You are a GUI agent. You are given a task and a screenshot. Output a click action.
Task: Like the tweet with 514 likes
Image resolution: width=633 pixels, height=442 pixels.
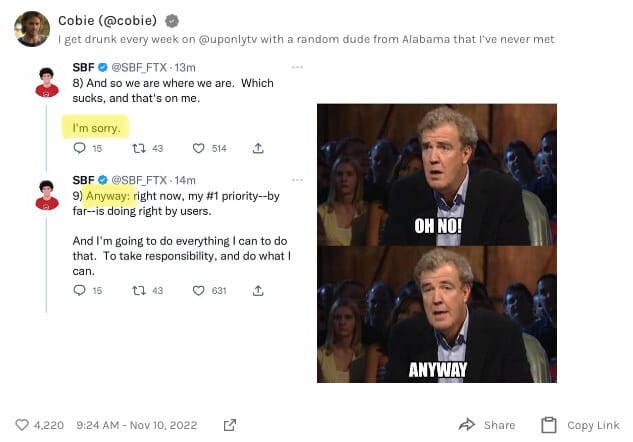[198, 148]
